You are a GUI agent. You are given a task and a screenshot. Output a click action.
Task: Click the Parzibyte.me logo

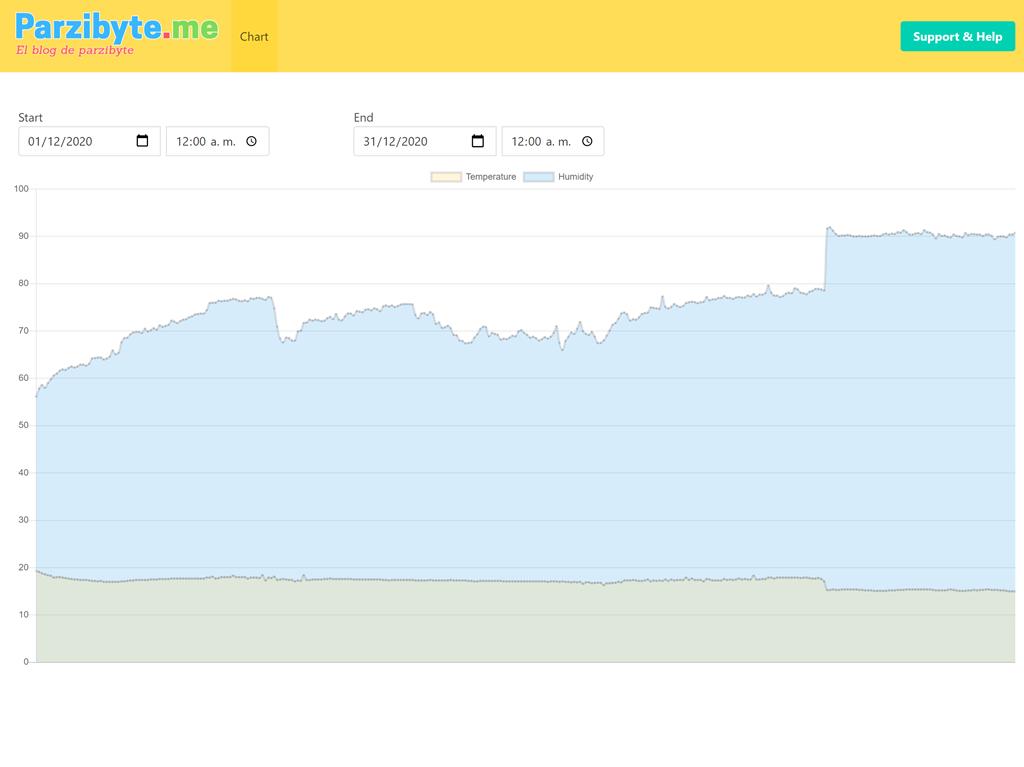click(x=116, y=34)
